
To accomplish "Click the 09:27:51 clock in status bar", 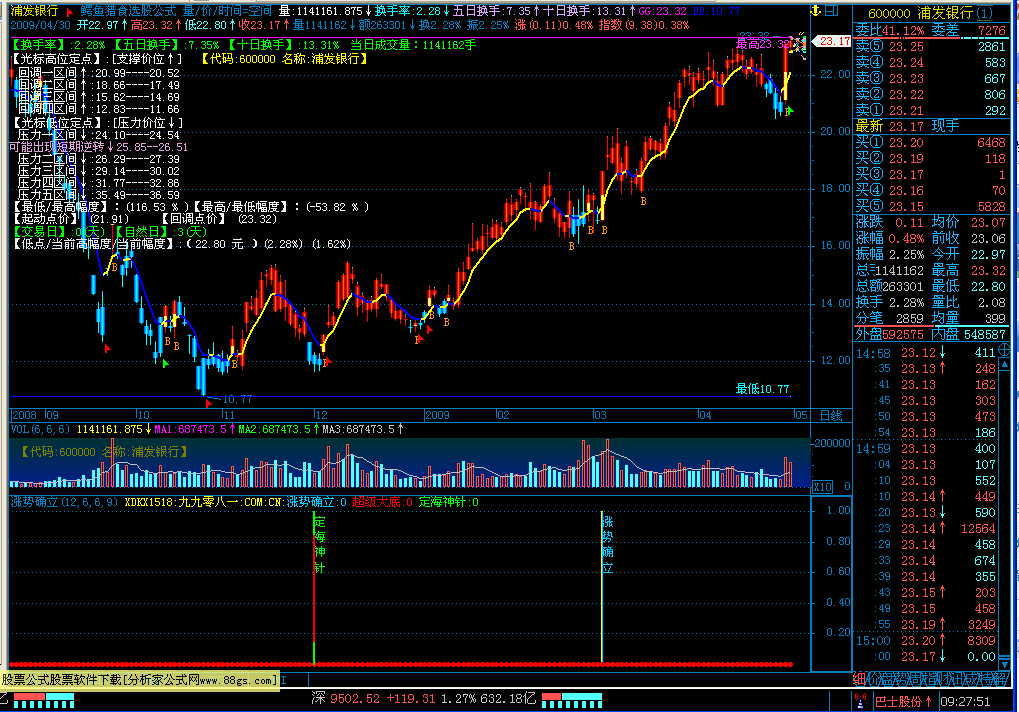I will click(965, 702).
